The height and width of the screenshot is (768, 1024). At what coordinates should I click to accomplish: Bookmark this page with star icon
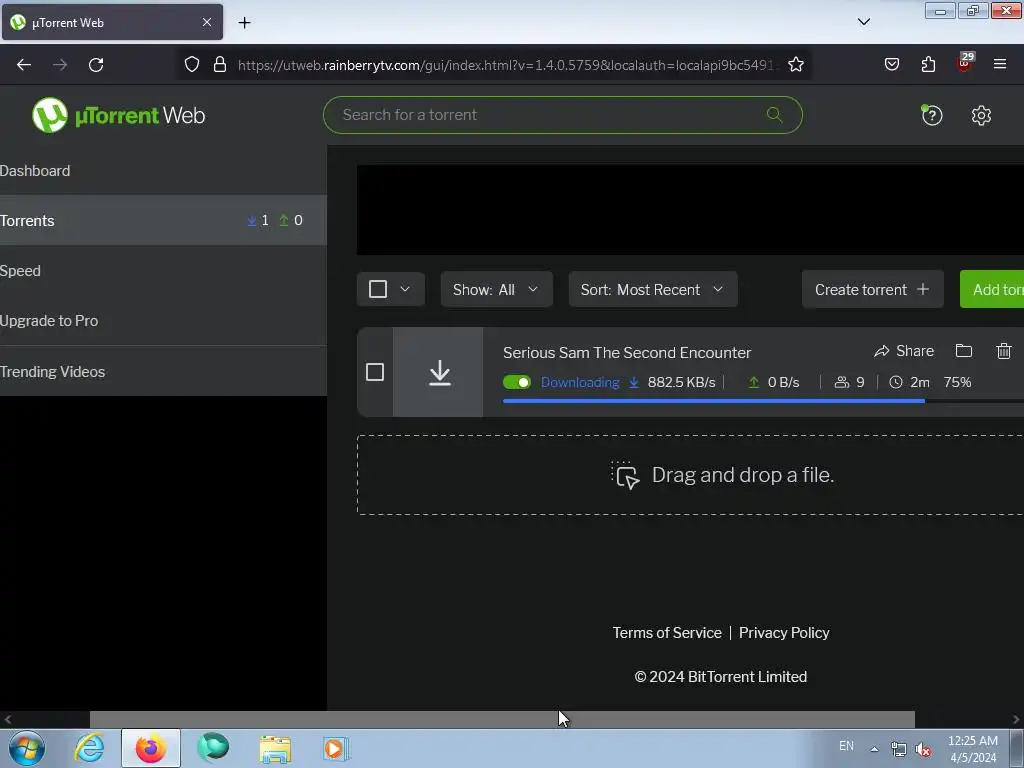click(795, 65)
